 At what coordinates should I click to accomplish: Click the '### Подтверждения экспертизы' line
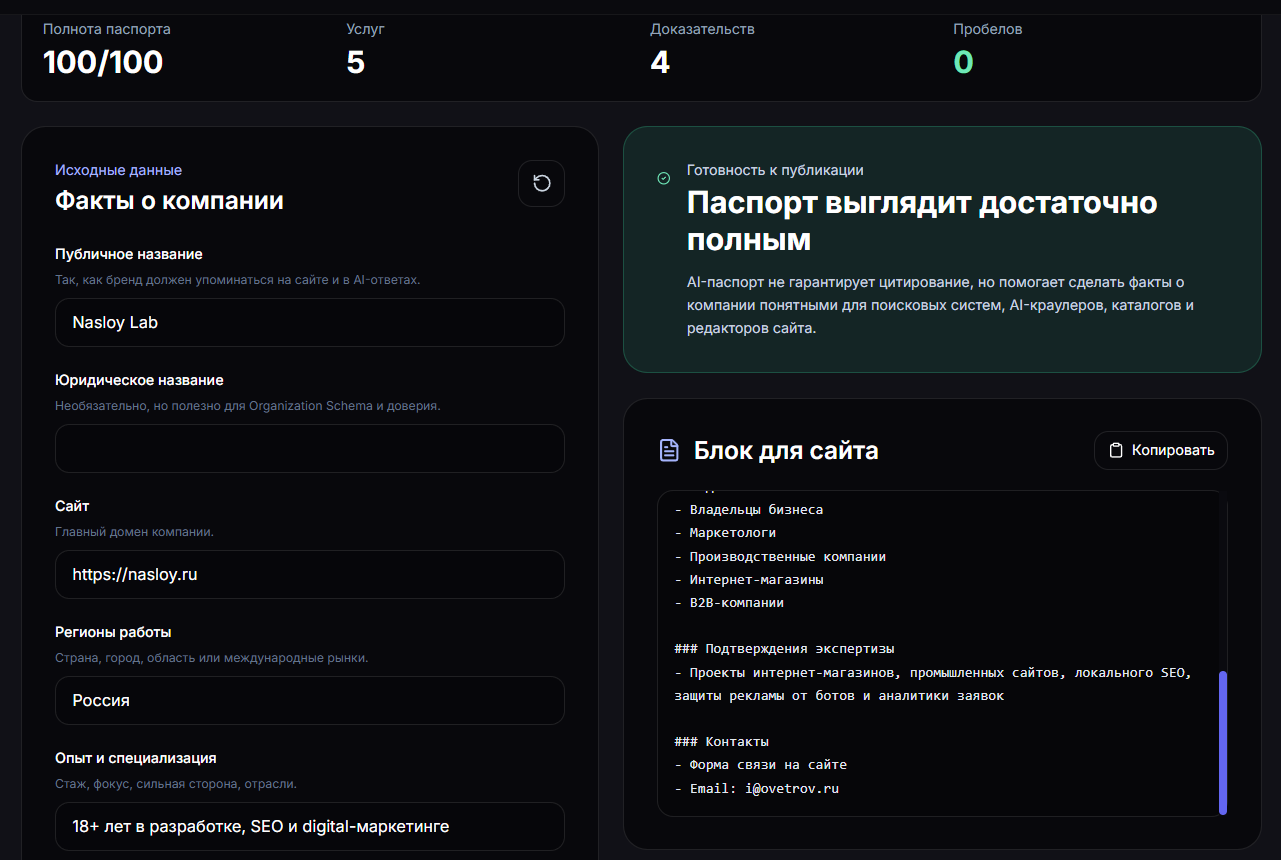[x=784, y=648]
